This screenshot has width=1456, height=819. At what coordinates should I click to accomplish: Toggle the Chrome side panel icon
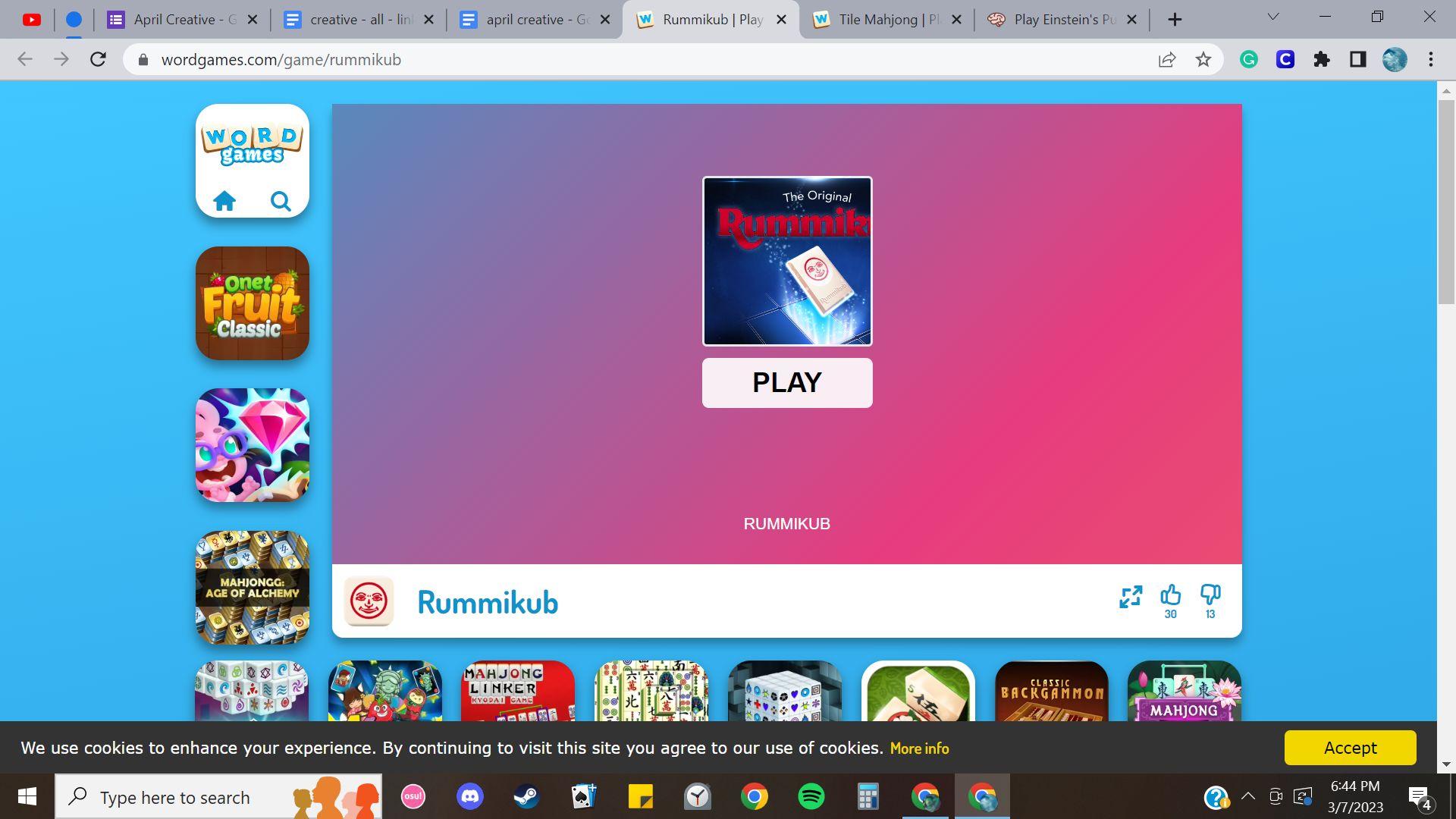(x=1357, y=60)
